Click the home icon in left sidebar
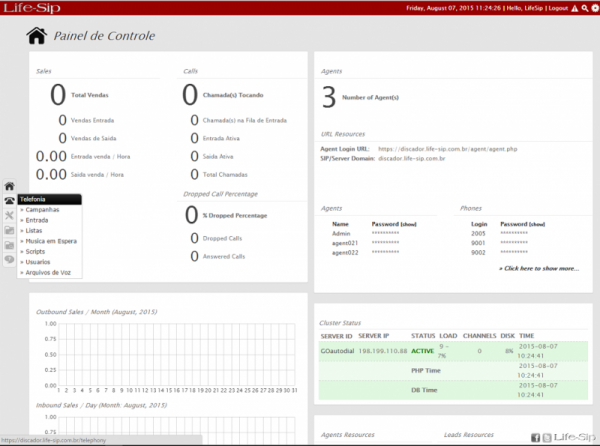 pyautogui.click(x=10, y=186)
